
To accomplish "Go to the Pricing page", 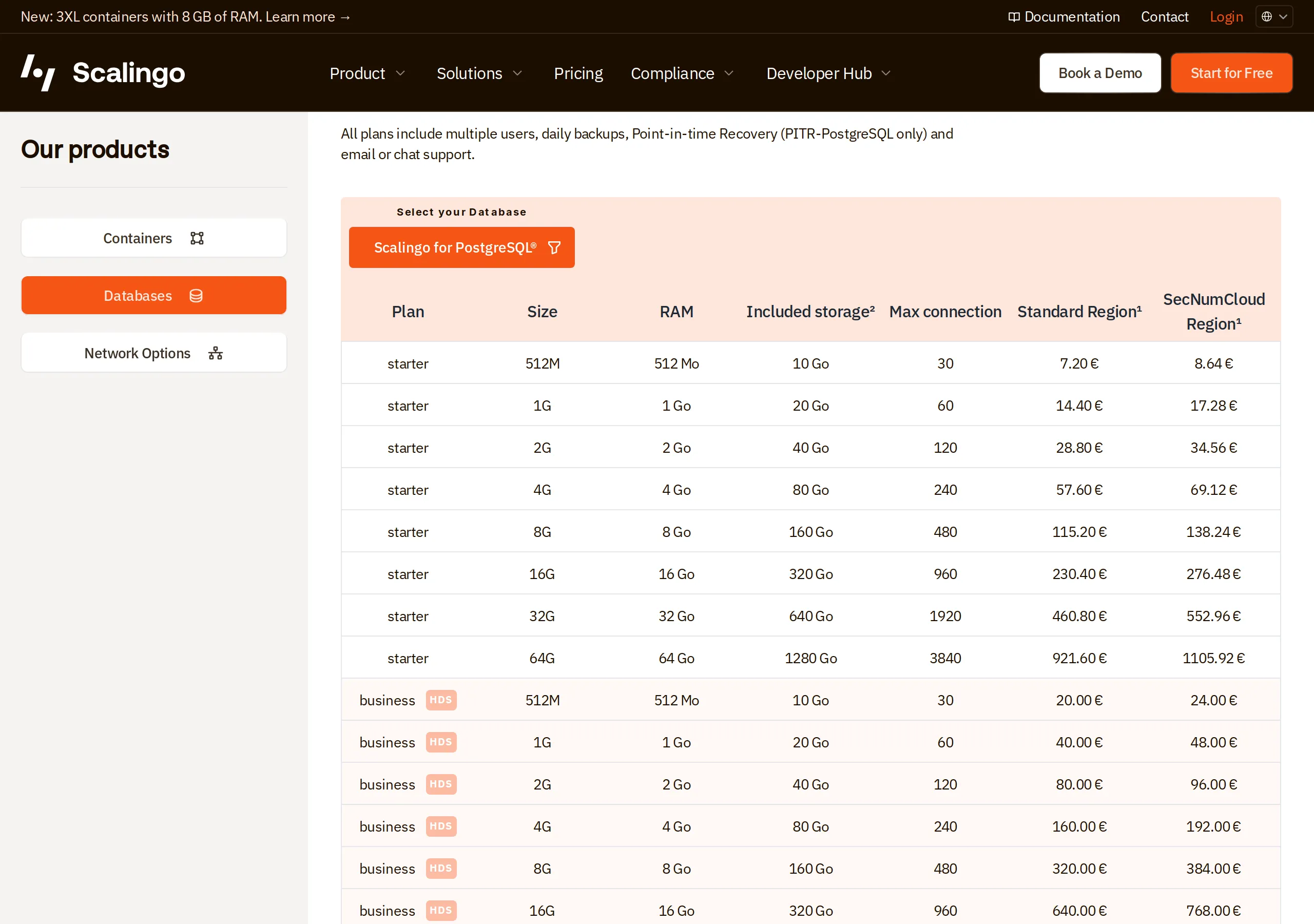I will click(578, 73).
